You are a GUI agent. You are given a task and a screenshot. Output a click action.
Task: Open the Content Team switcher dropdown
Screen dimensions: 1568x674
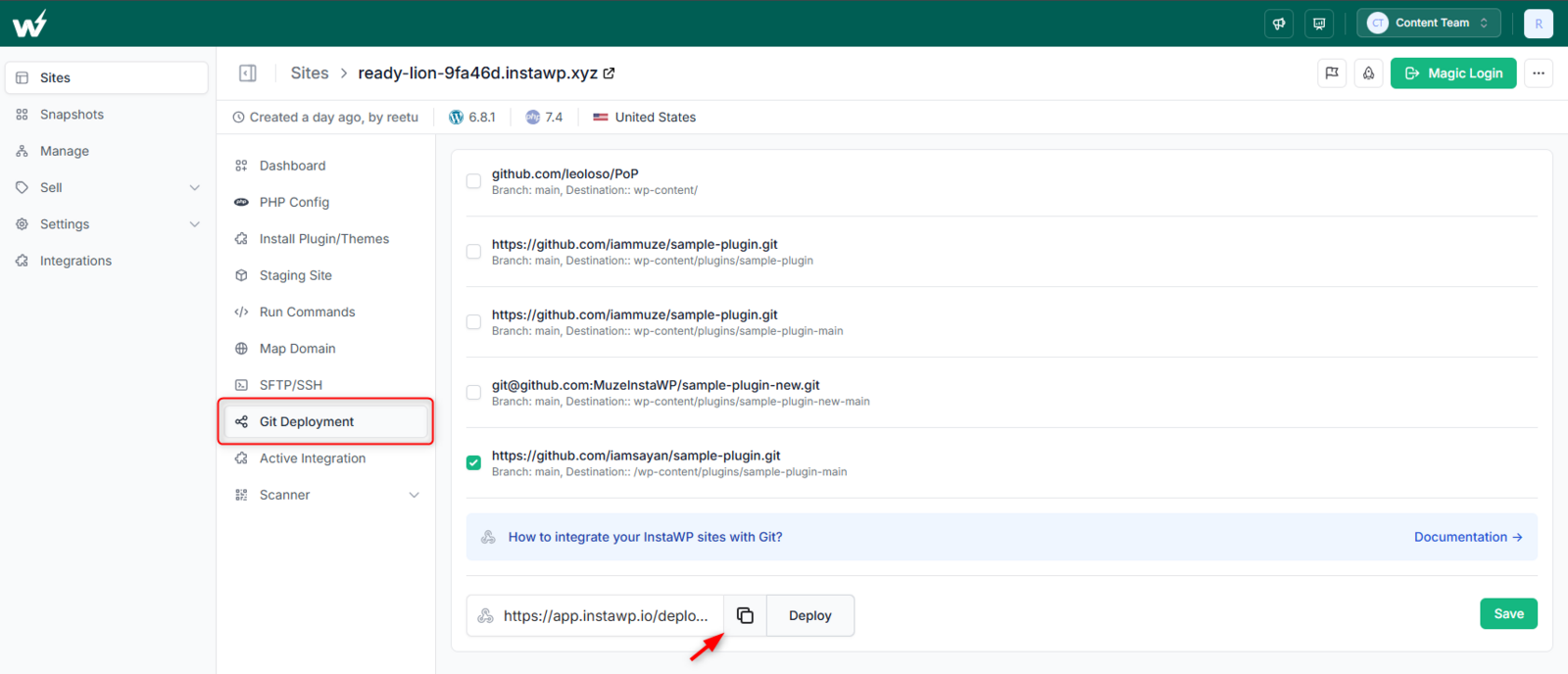(x=1429, y=24)
